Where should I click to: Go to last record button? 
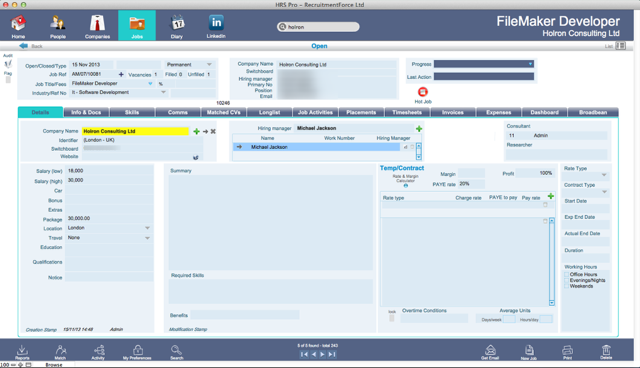(x=332, y=354)
